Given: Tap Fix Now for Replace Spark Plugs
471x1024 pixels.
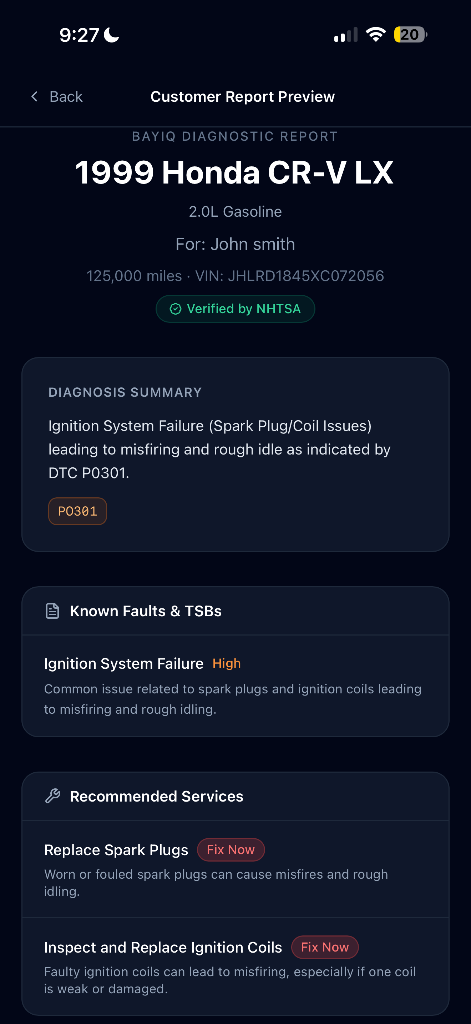Looking at the screenshot, I should point(231,850).
